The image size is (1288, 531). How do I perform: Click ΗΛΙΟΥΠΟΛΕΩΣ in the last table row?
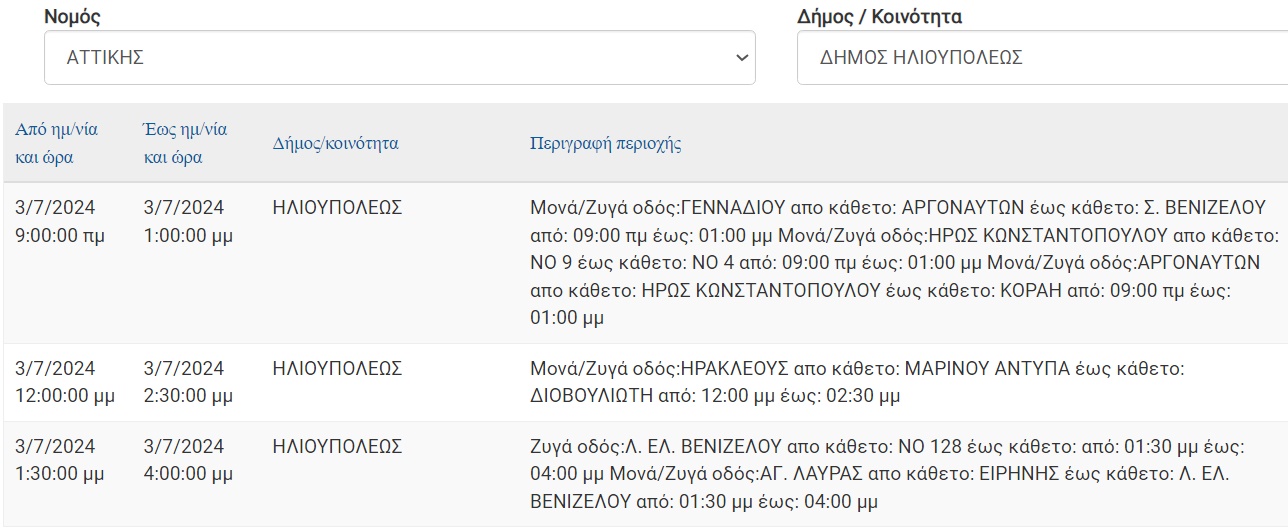tap(337, 446)
